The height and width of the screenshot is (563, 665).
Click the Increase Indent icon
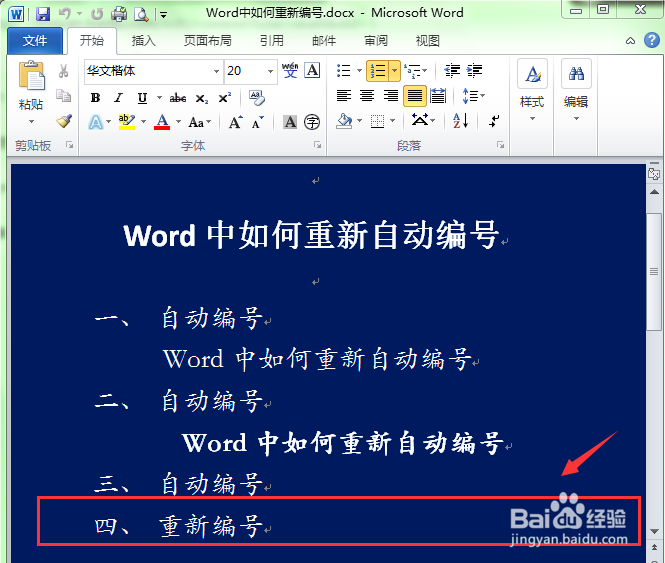click(475, 70)
